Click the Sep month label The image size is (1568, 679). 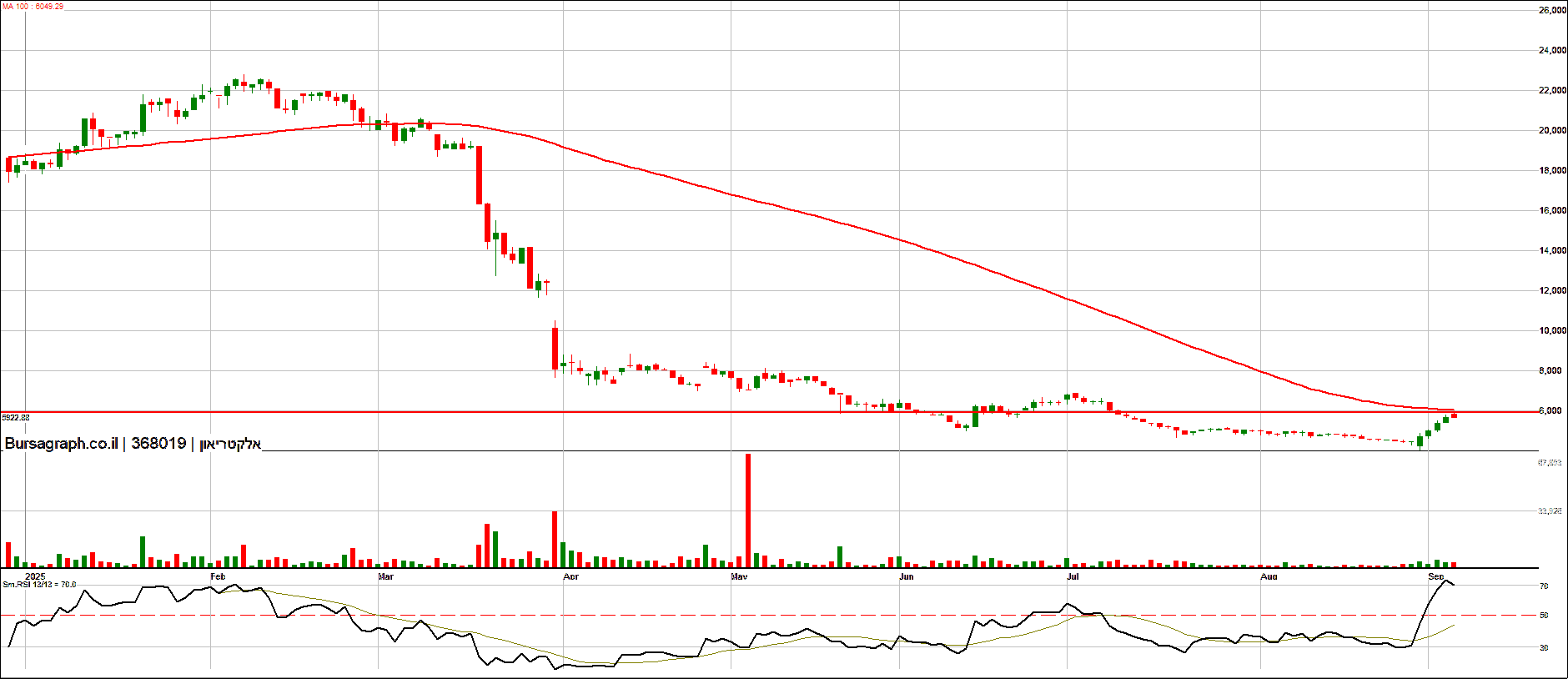1435,576
